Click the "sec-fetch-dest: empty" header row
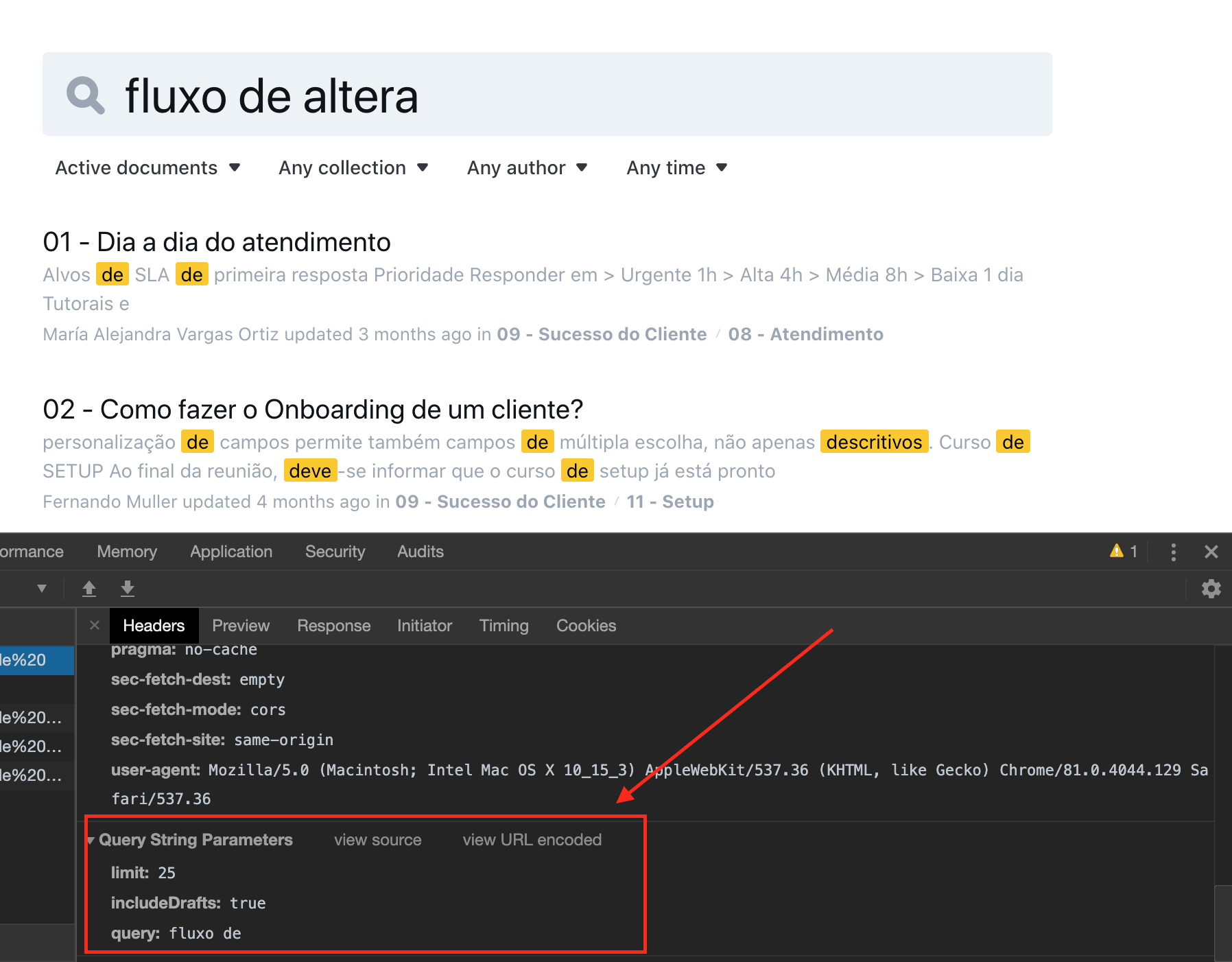Viewport: 1232px width, 962px height. [x=198, y=679]
